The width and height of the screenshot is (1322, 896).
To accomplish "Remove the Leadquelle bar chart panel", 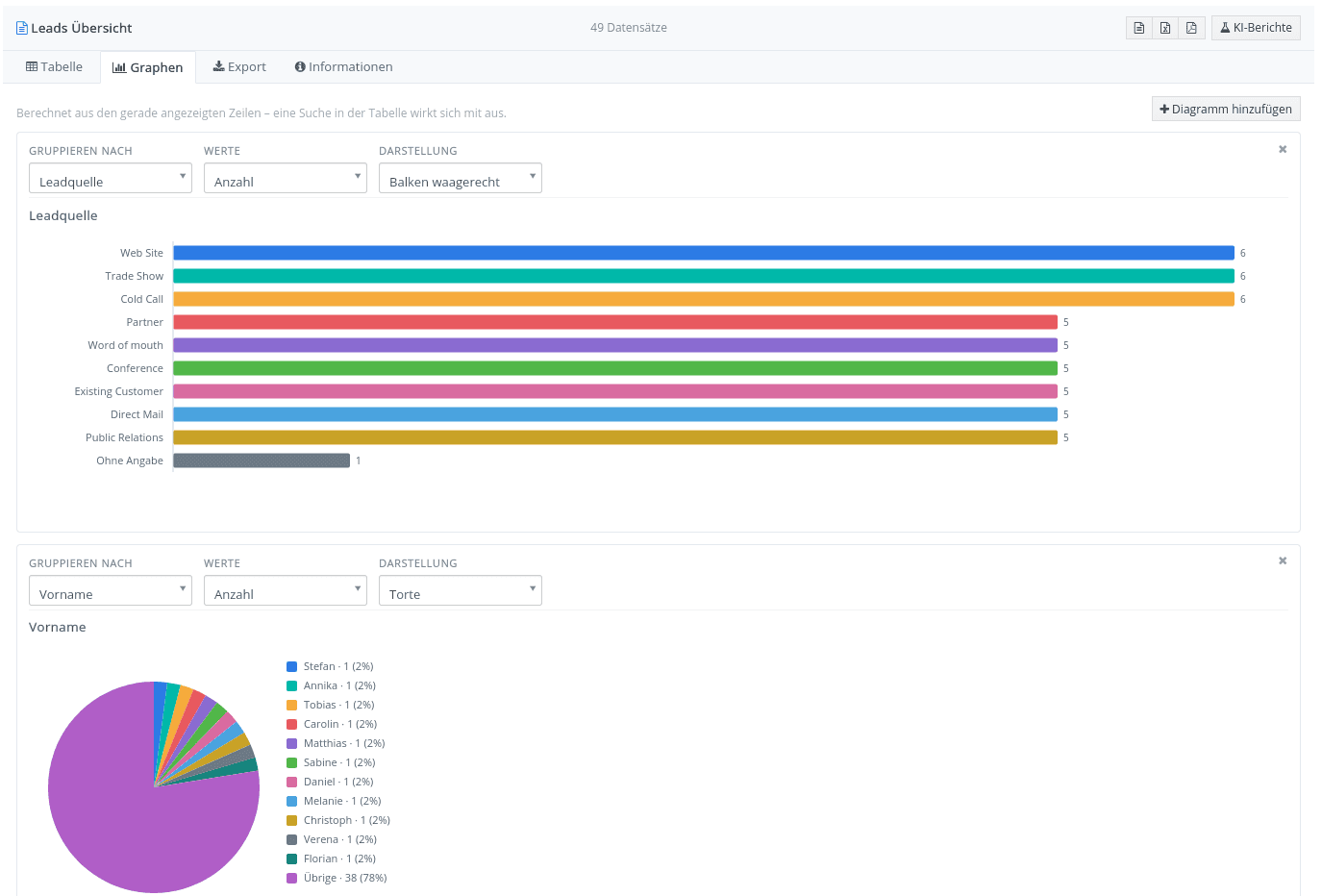I will click(1283, 149).
